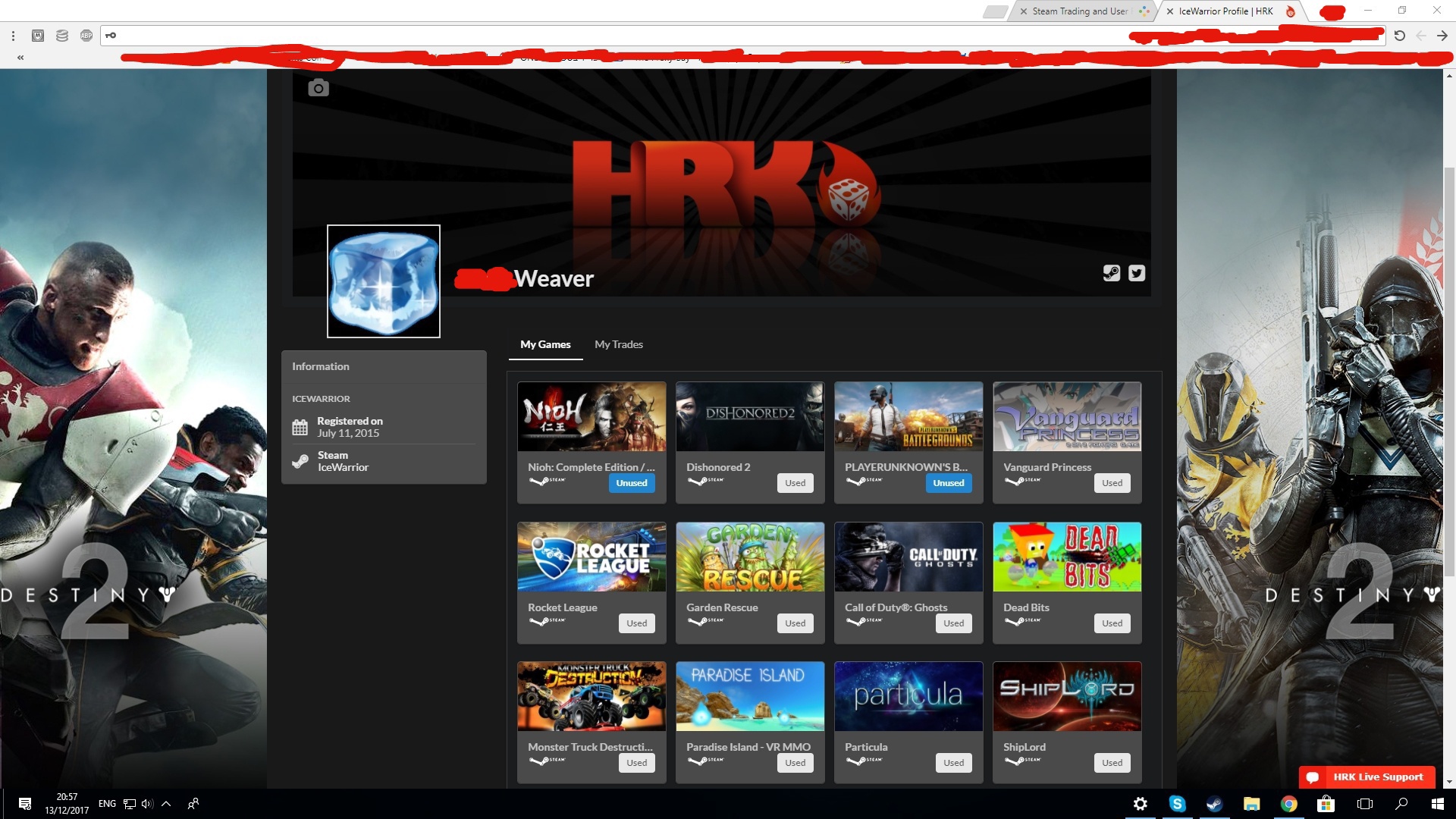
Task: Click the browser address bar field
Action: coord(607,36)
